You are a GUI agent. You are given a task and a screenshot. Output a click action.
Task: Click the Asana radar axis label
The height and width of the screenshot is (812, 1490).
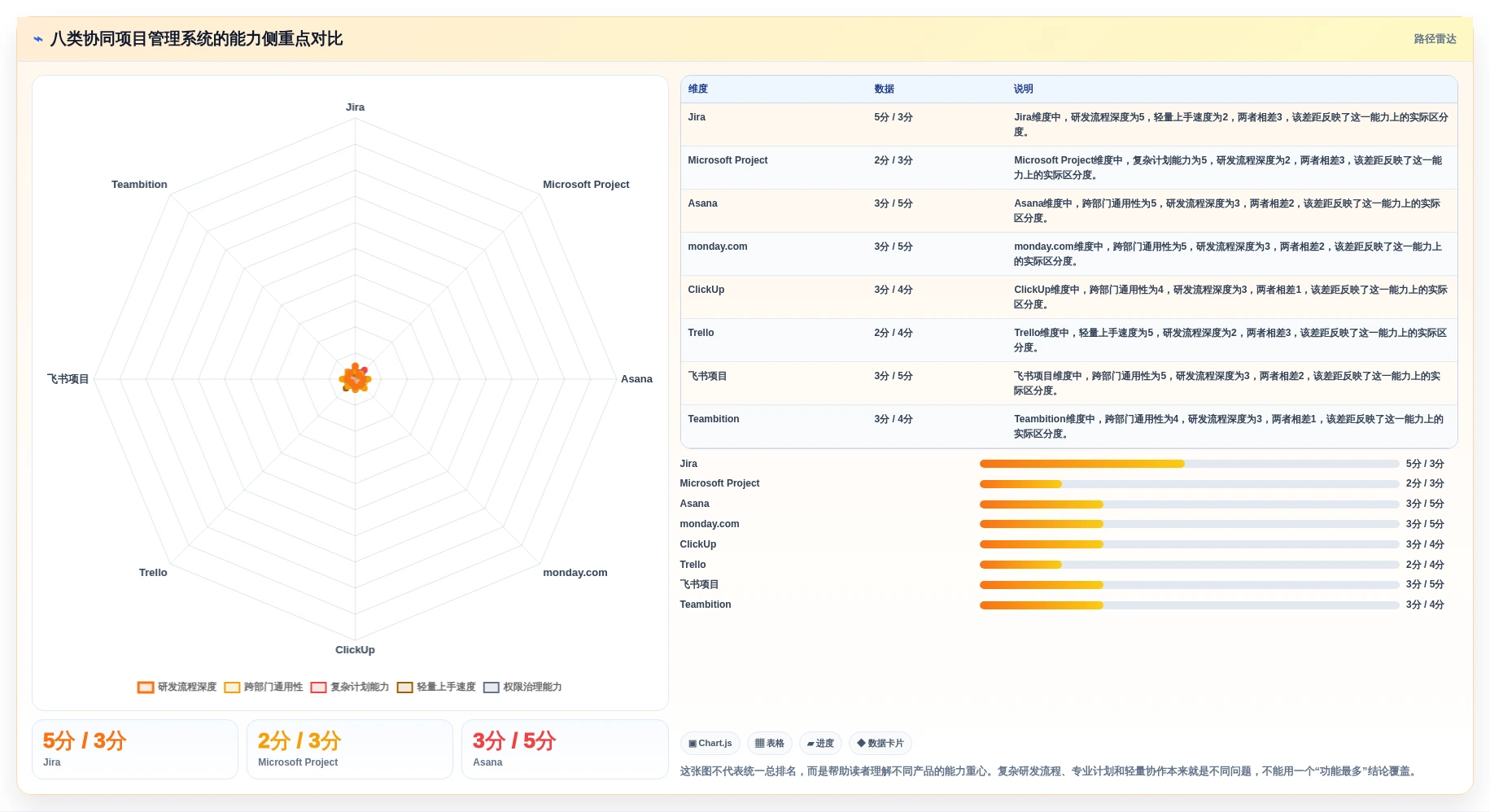pyautogui.click(x=636, y=379)
